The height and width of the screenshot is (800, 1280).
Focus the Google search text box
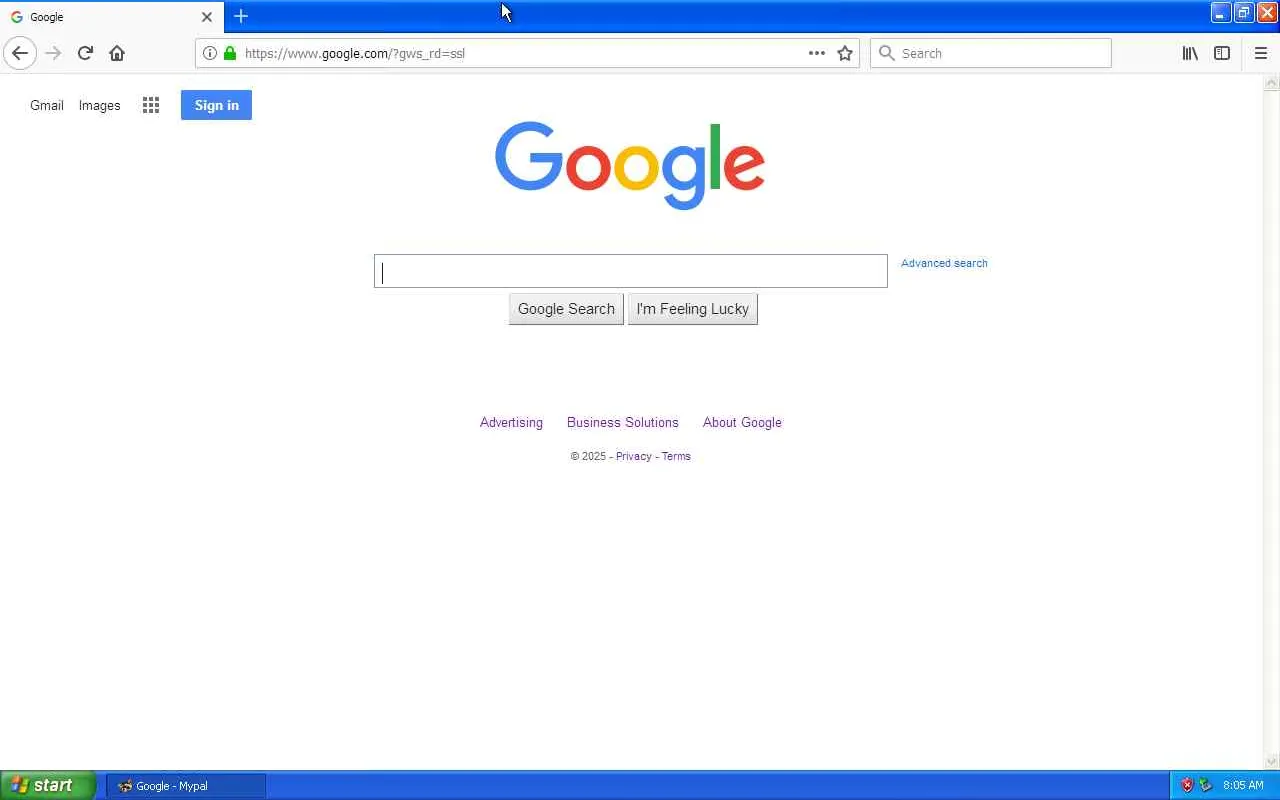click(631, 271)
